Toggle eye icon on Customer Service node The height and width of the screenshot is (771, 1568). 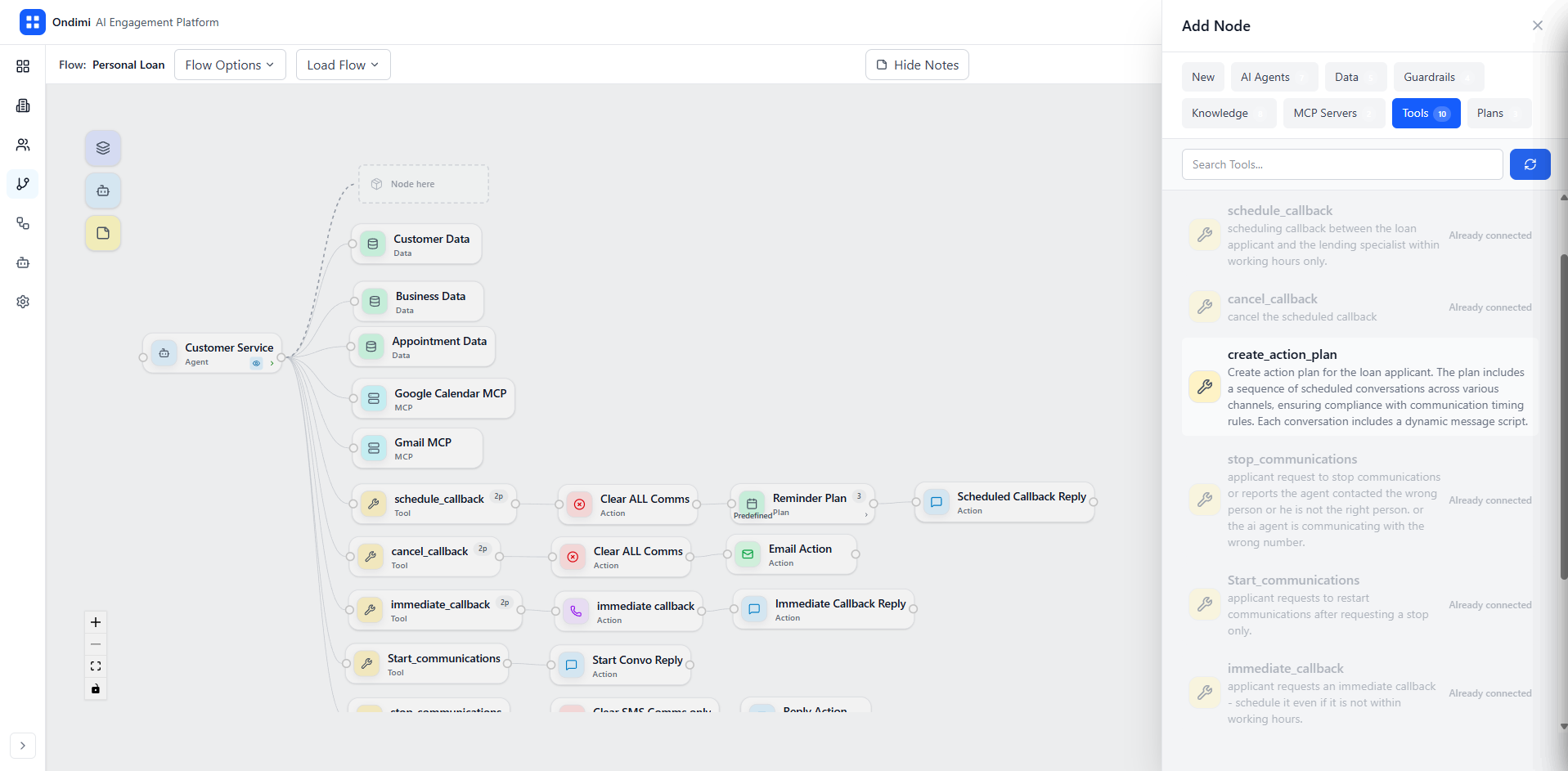256,363
